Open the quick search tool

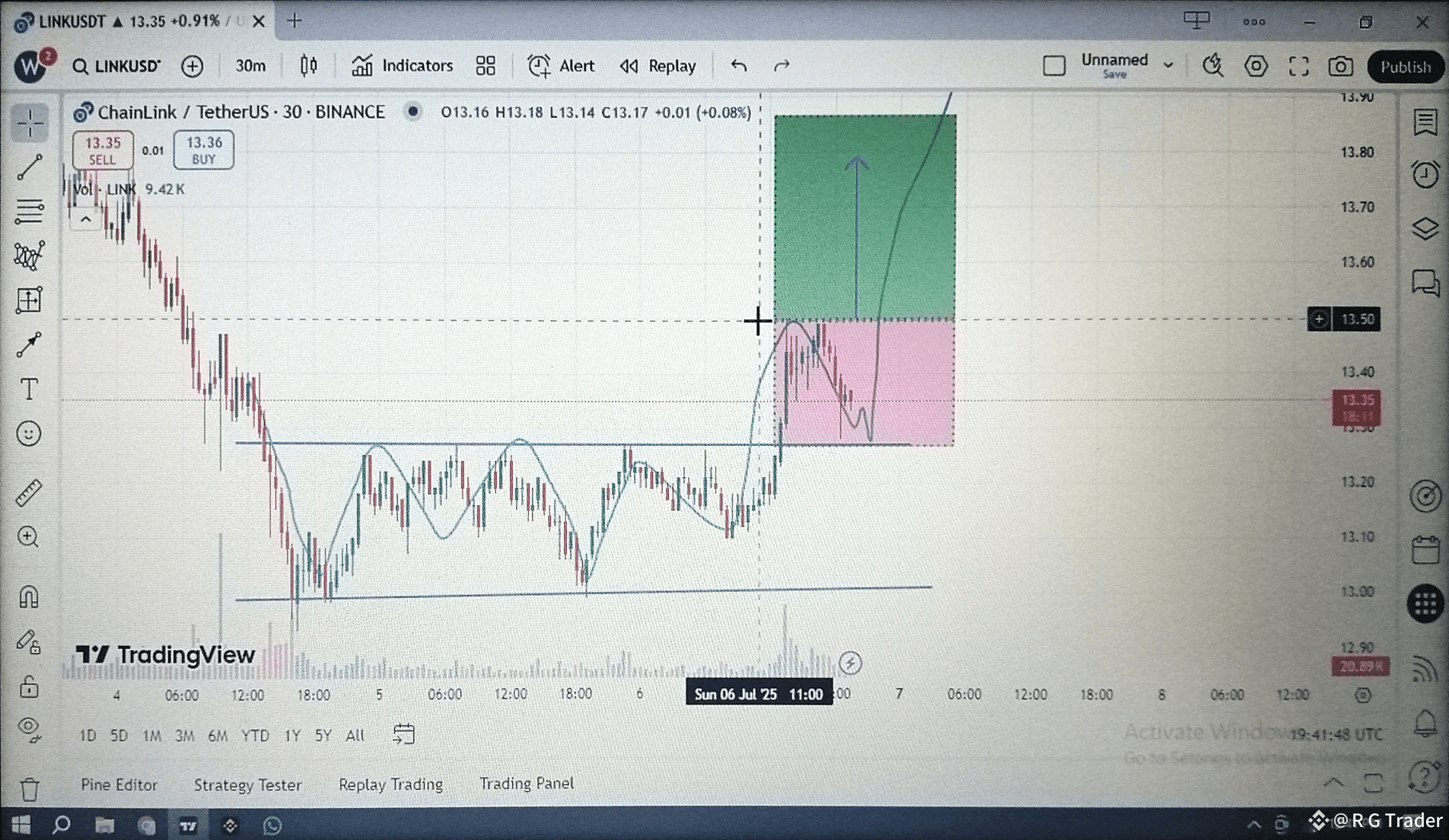point(1213,66)
